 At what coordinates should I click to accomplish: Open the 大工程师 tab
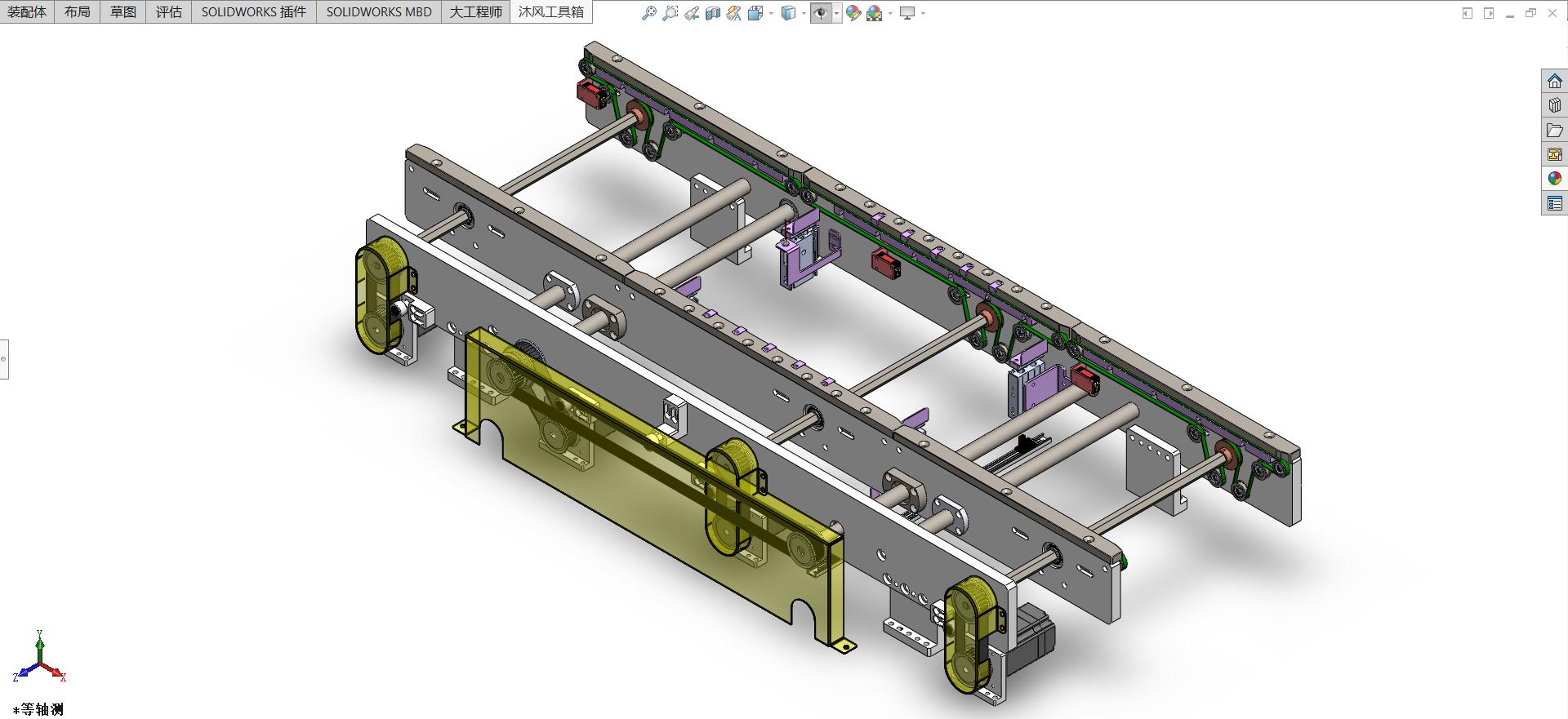pos(476,11)
